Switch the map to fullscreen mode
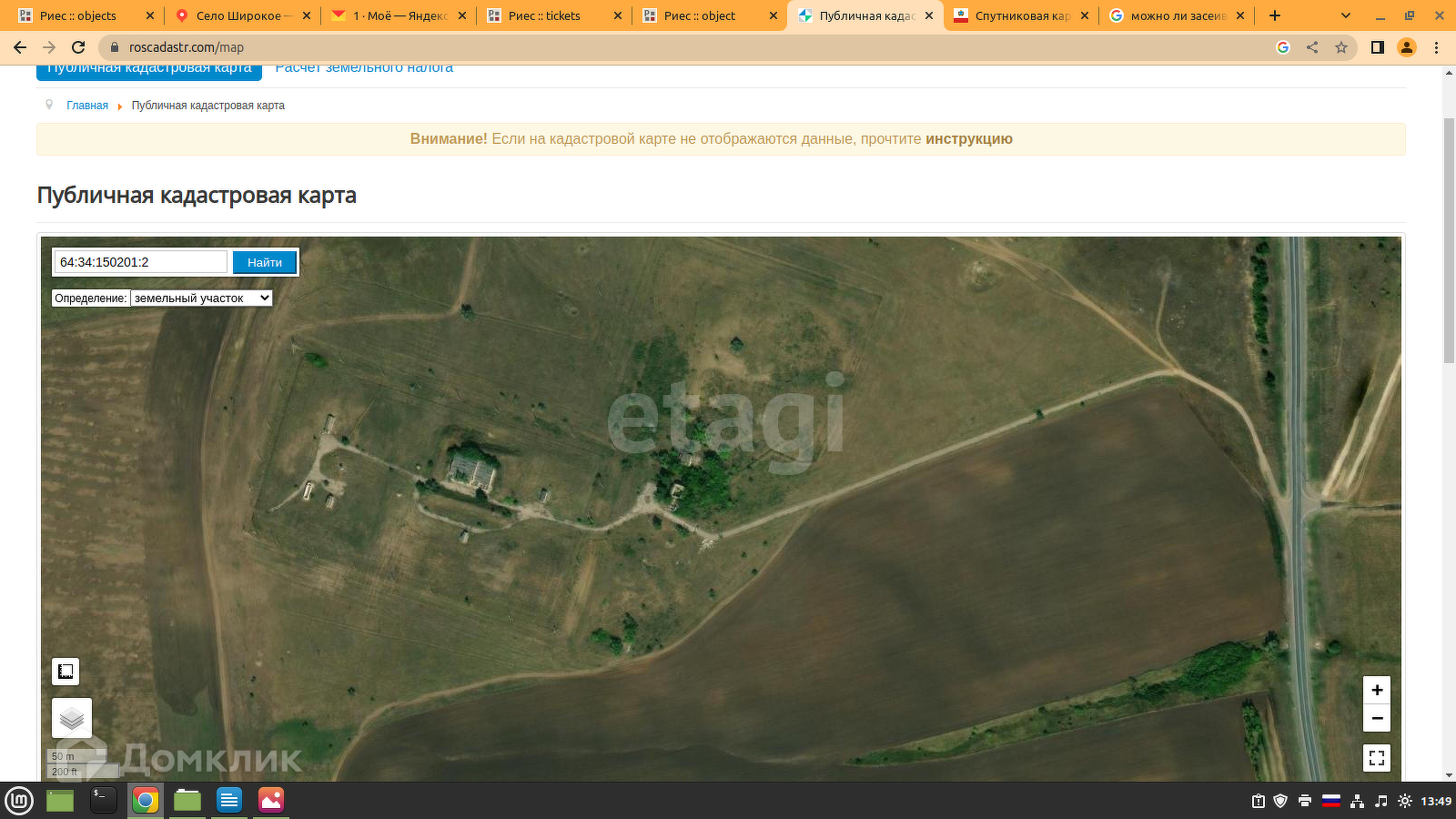 tap(1377, 757)
